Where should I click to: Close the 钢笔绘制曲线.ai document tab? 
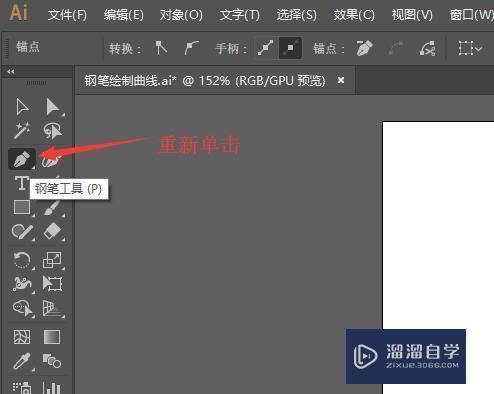[x=341, y=80]
